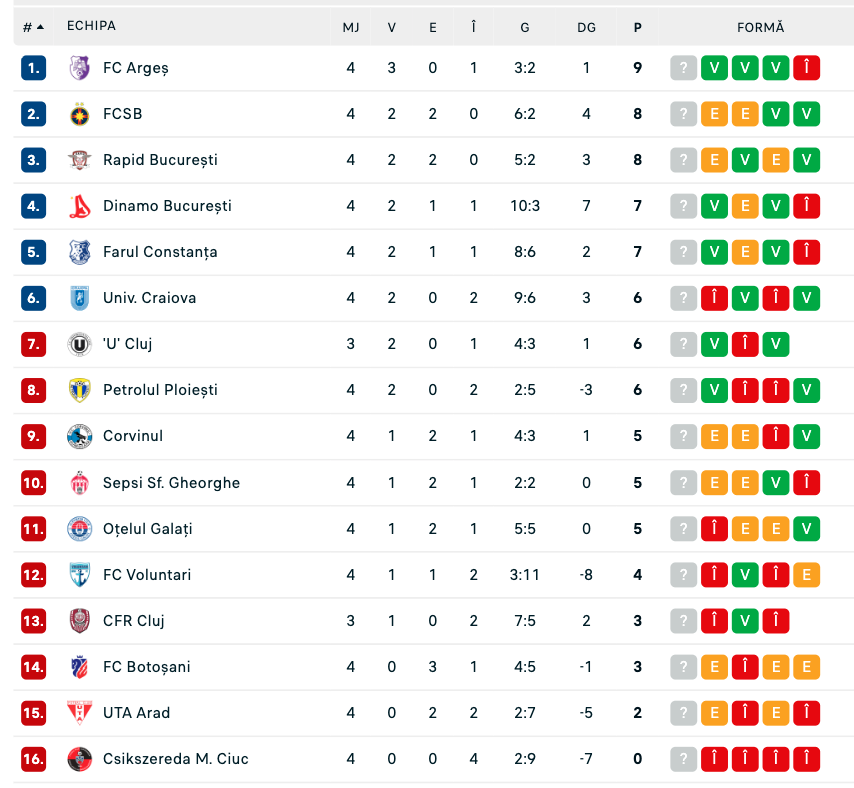Click the grey question mark in Corvinul row
The width and height of the screenshot is (854, 788).
click(684, 436)
